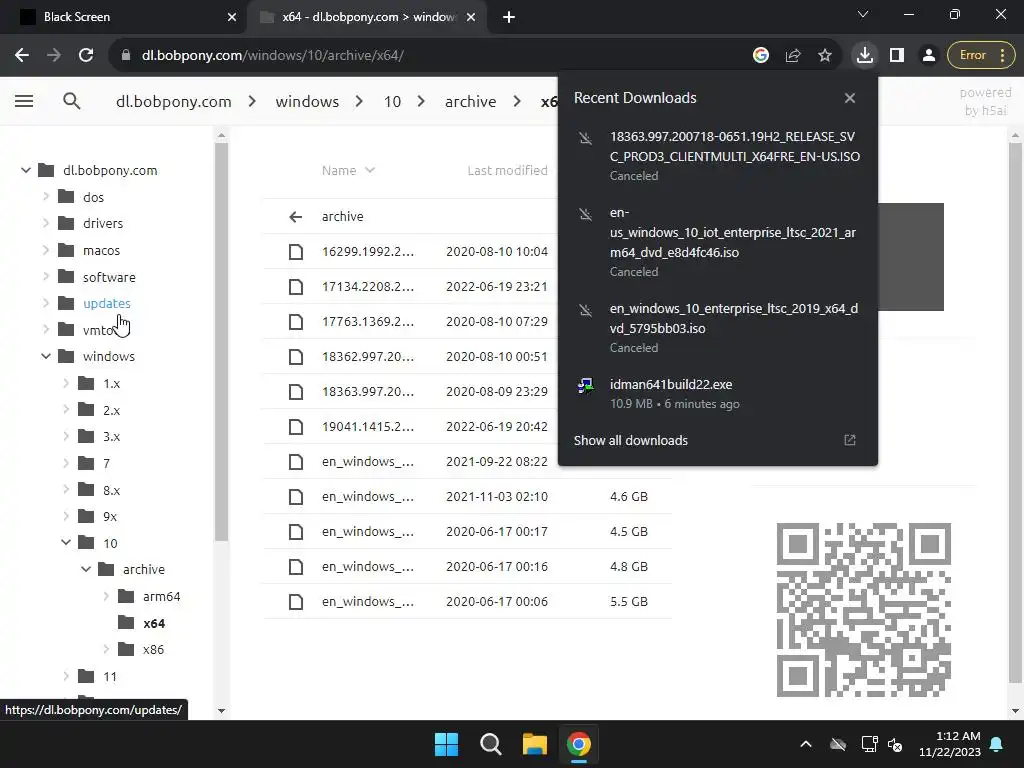
Task: Click the Error update button
Action: pyautogui.click(x=982, y=56)
